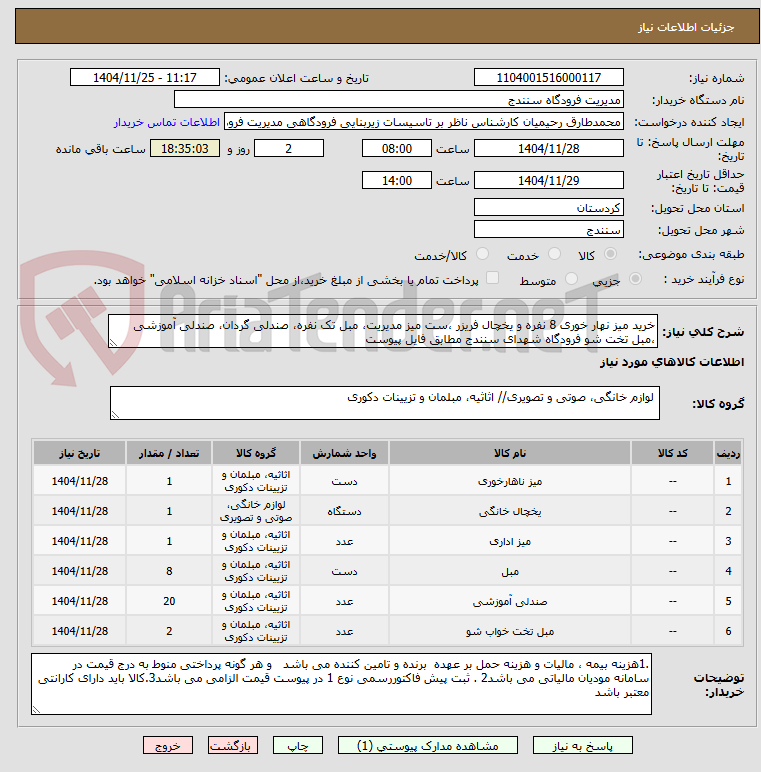Click the شرح کلی نیاز description textarea
Image resolution: width=761 pixels, height=772 pixels.
tap(382, 331)
